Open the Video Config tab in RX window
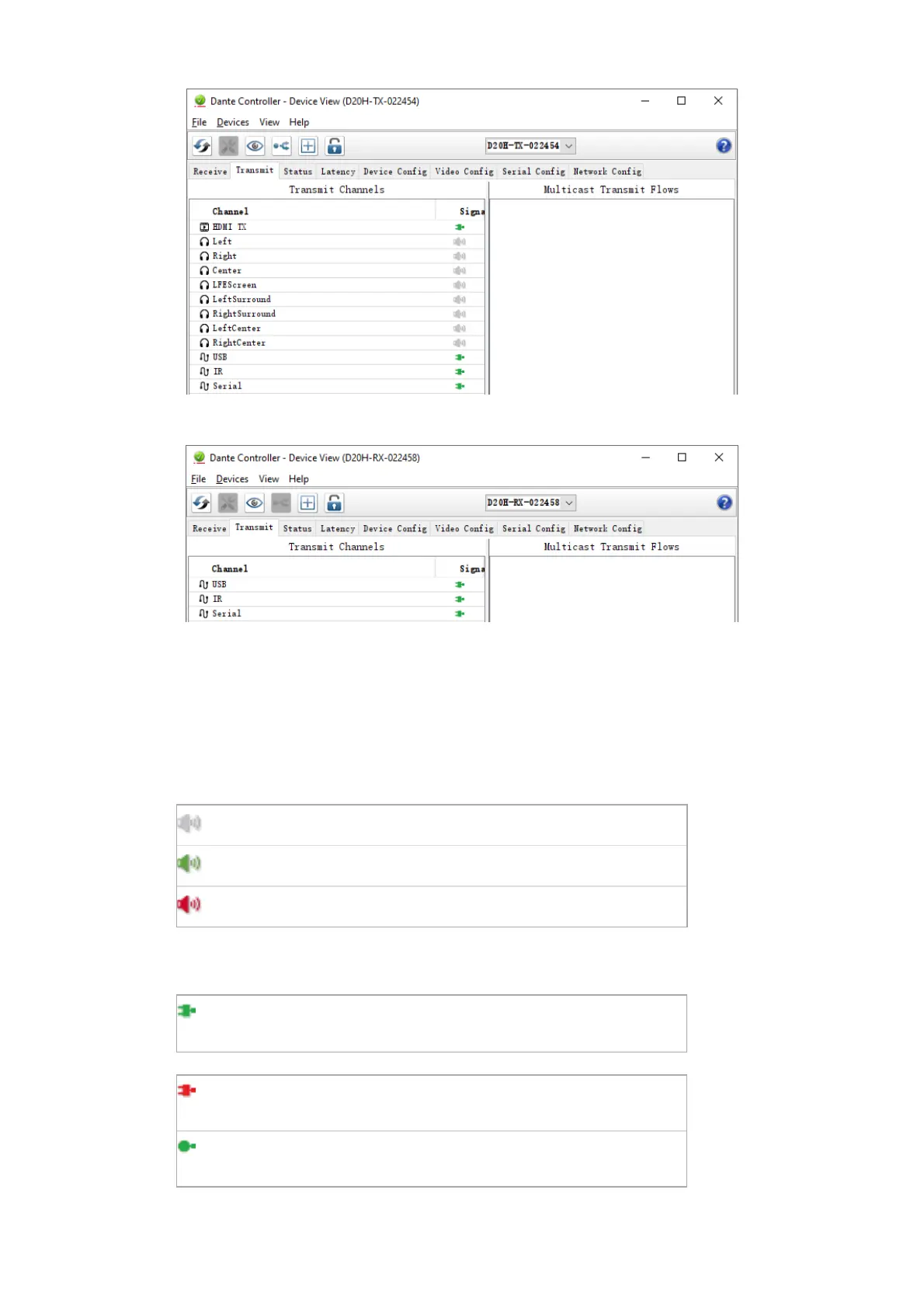 (464, 529)
